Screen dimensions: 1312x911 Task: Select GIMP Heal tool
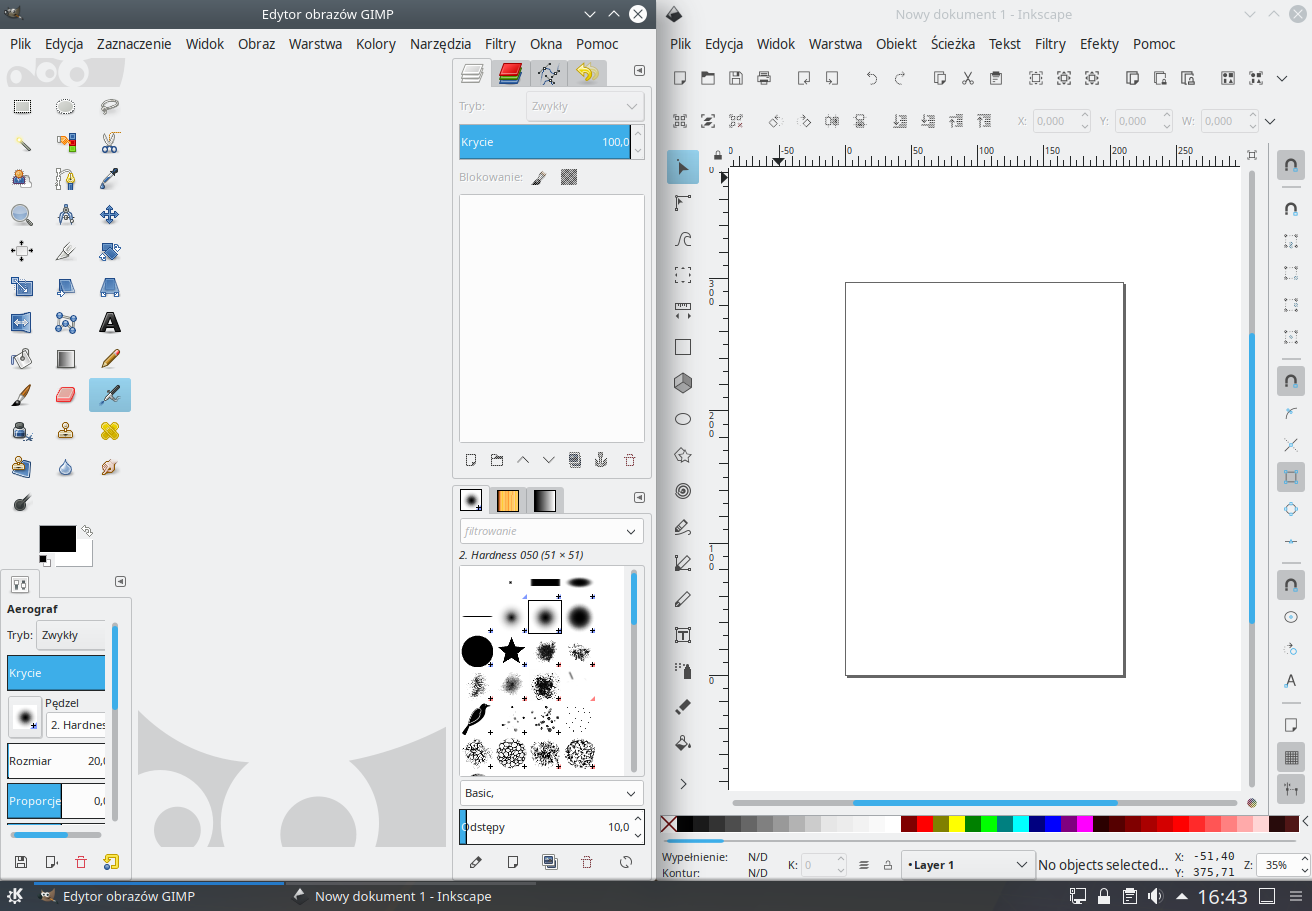110,430
